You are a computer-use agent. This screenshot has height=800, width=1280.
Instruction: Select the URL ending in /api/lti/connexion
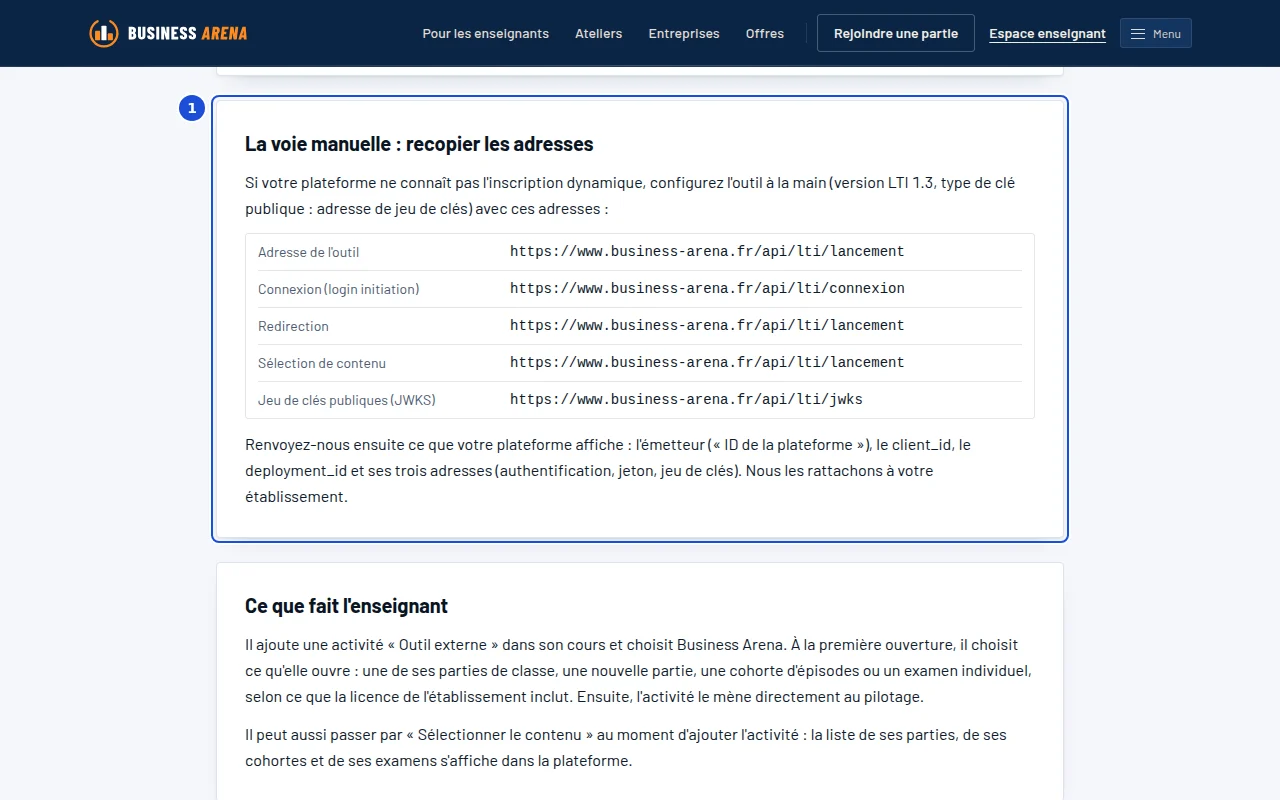tap(707, 289)
